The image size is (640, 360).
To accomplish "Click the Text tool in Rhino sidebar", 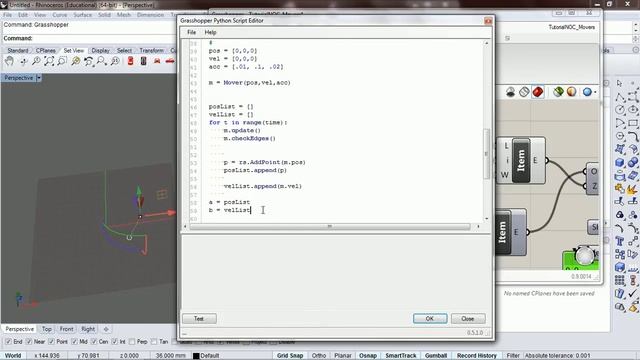I will 620,242.
